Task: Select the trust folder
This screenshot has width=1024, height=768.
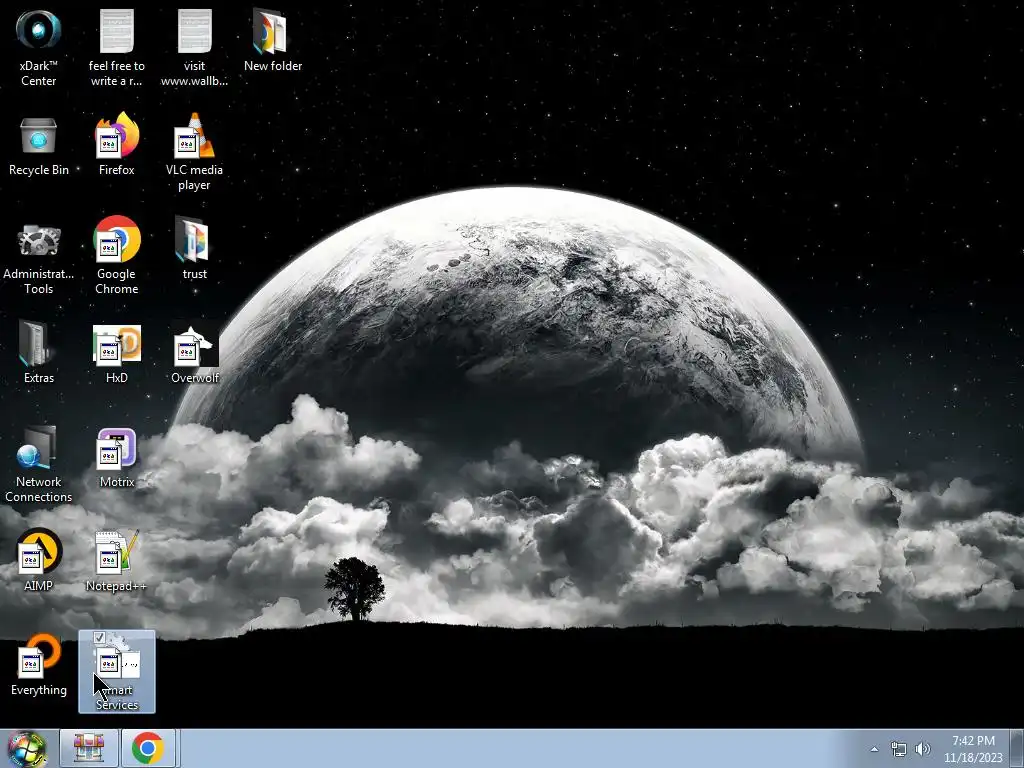Action: click(194, 249)
